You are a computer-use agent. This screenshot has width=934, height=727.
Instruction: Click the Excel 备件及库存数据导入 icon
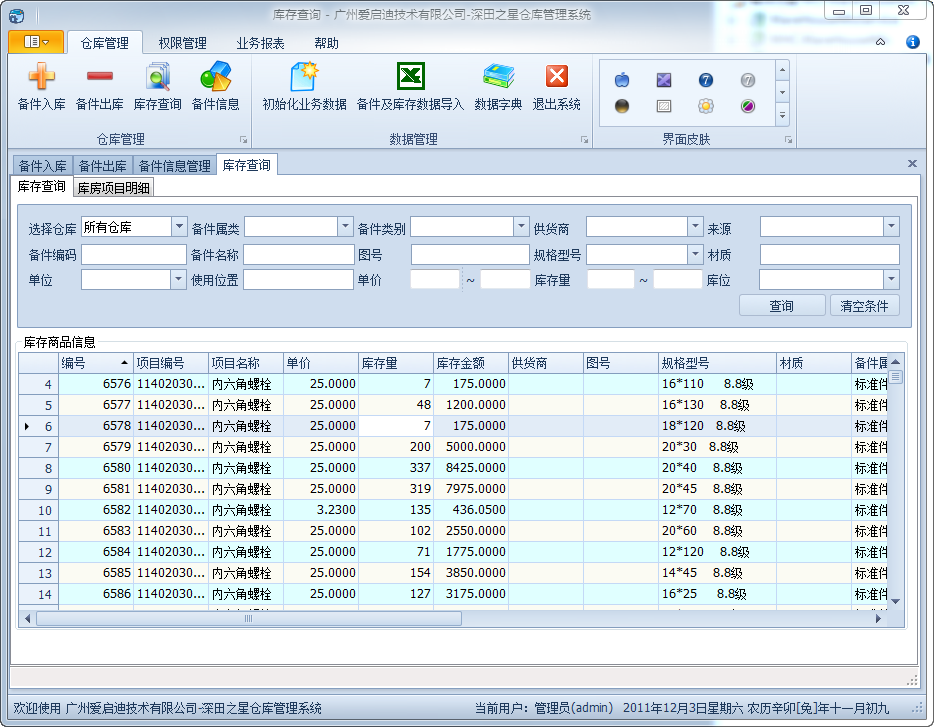click(410, 76)
